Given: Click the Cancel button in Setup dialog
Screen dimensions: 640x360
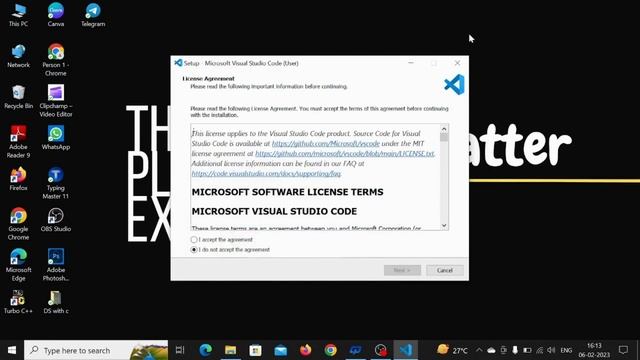Looking at the screenshot, I should coord(444,270).
